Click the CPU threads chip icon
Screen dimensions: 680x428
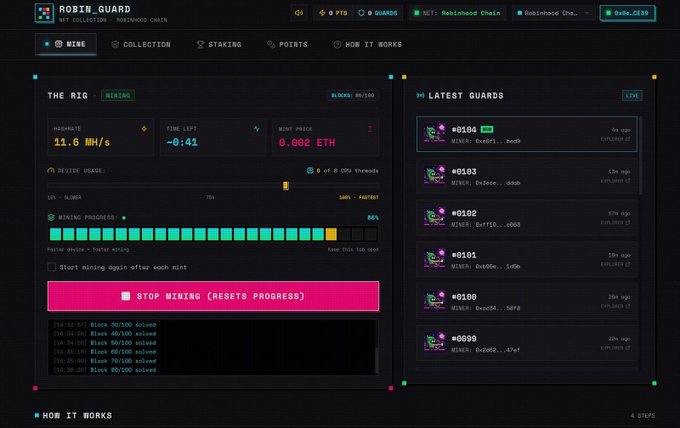310,170
